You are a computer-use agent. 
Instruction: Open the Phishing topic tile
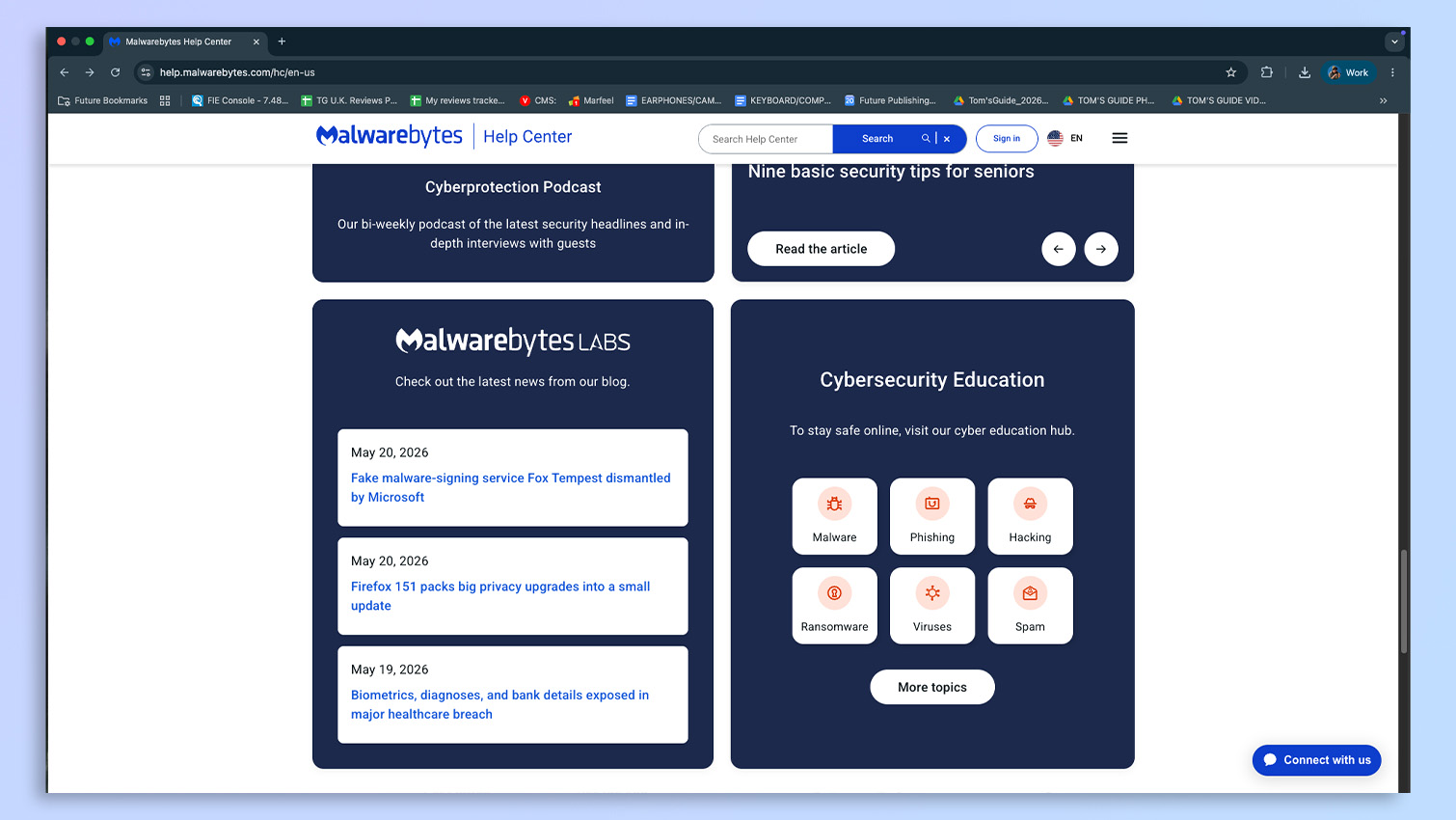(932, 516)
